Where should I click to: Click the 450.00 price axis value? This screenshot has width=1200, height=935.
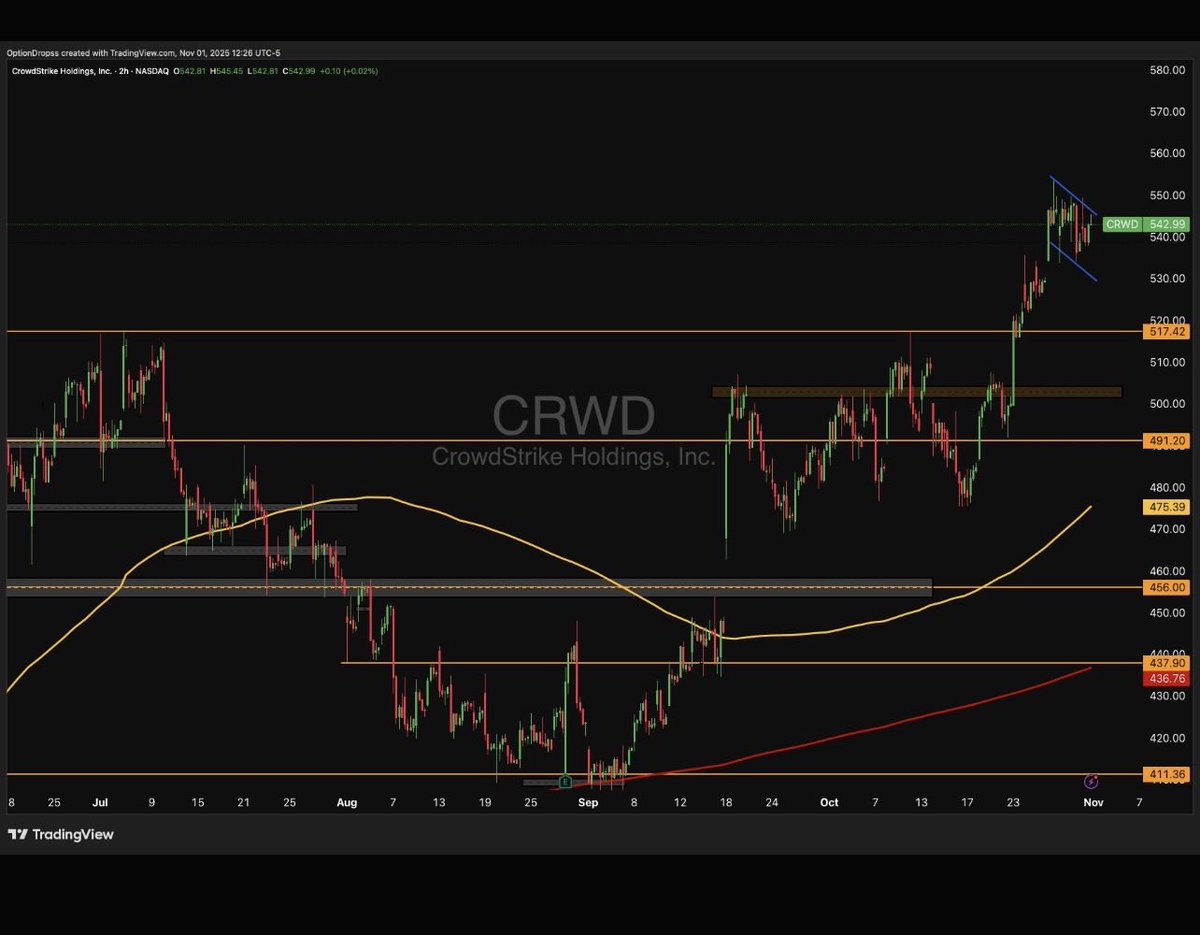coord(1167,613)
